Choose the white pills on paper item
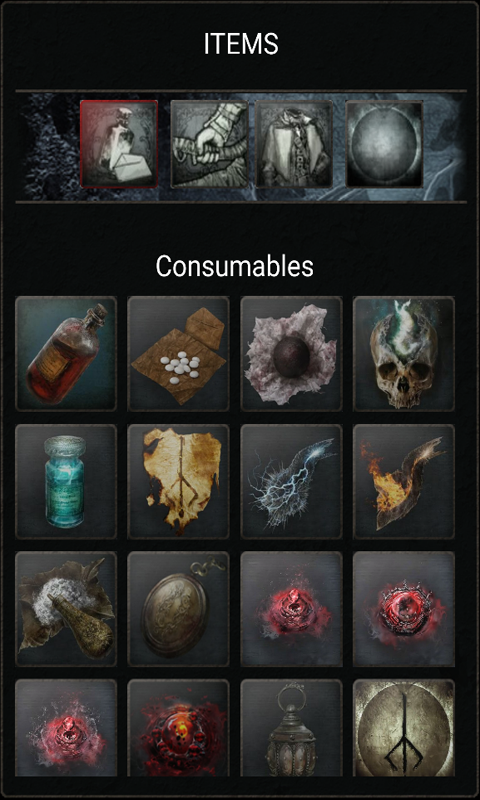This screenshot has height=800, width=480. coord(179,354)
